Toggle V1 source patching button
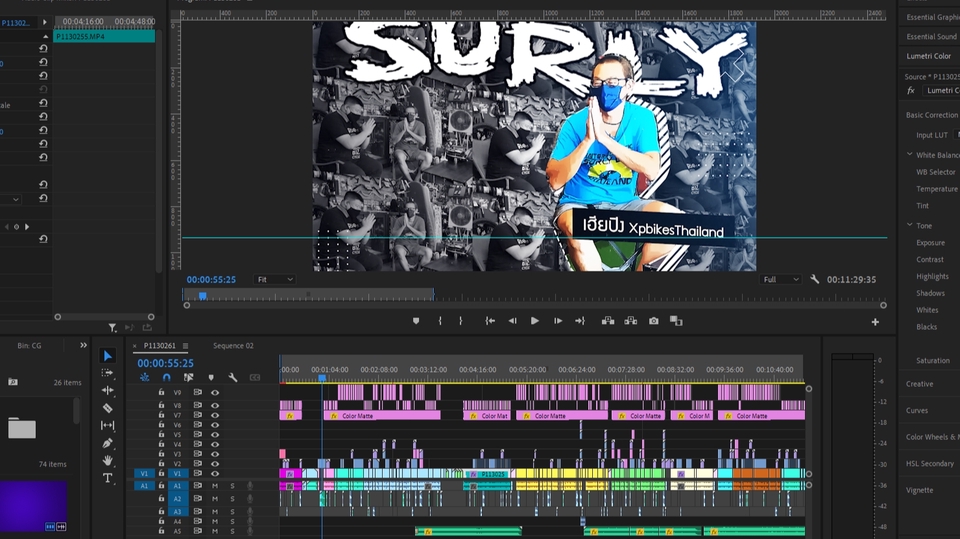Image resolution: width=960 pixels, height=539 pixels. coord(144,473)
